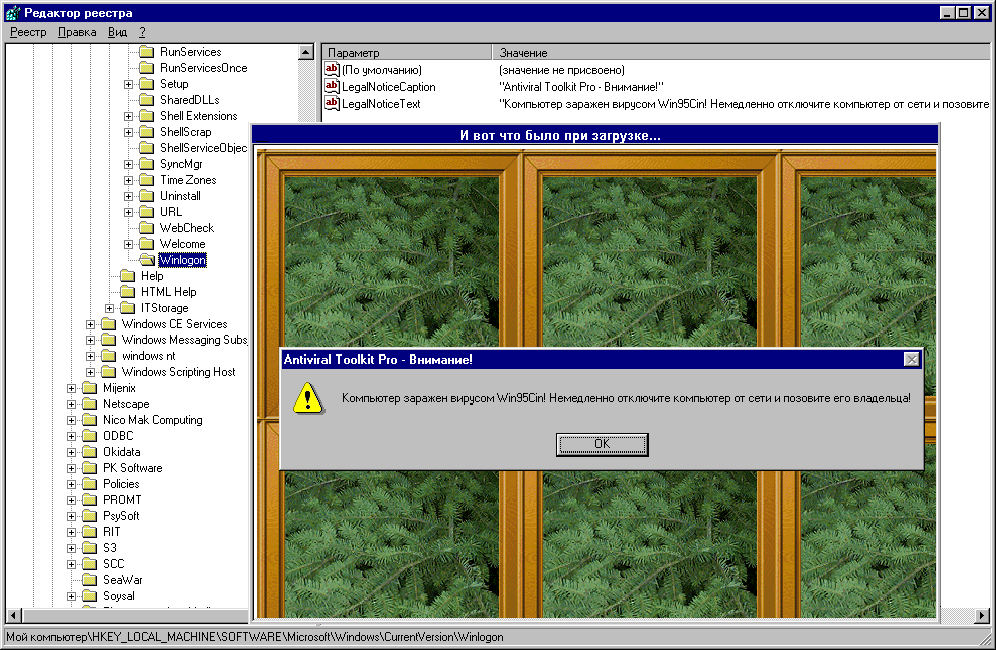Viewport: 996px width, 650px height.
Task: Expand the PK Software key
Action: (x=71, y=468)
